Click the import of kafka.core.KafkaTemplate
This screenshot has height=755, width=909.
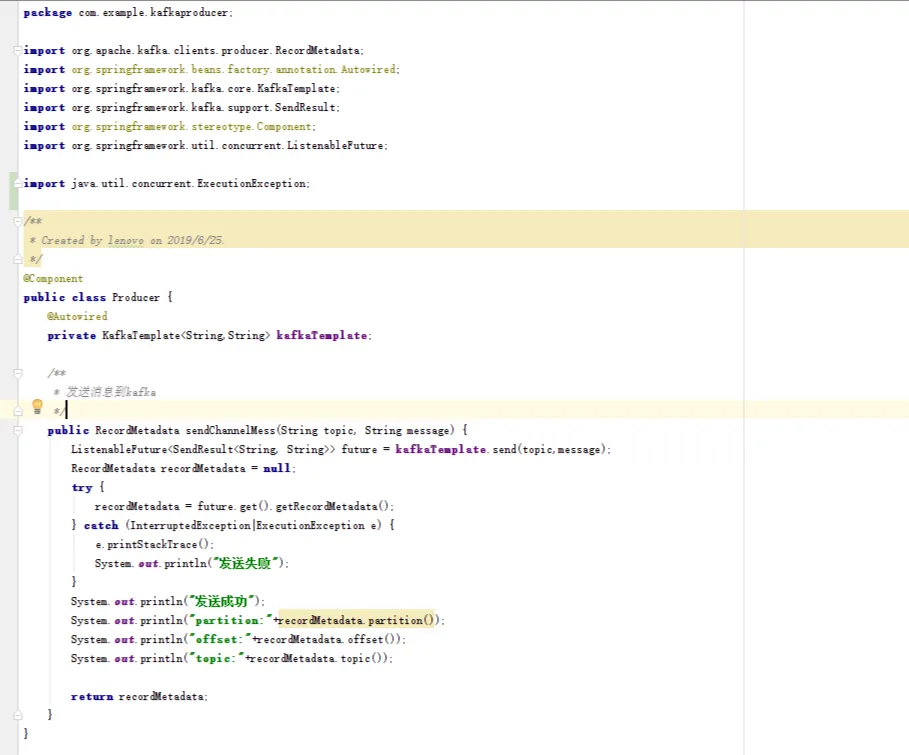coord(181,89)
